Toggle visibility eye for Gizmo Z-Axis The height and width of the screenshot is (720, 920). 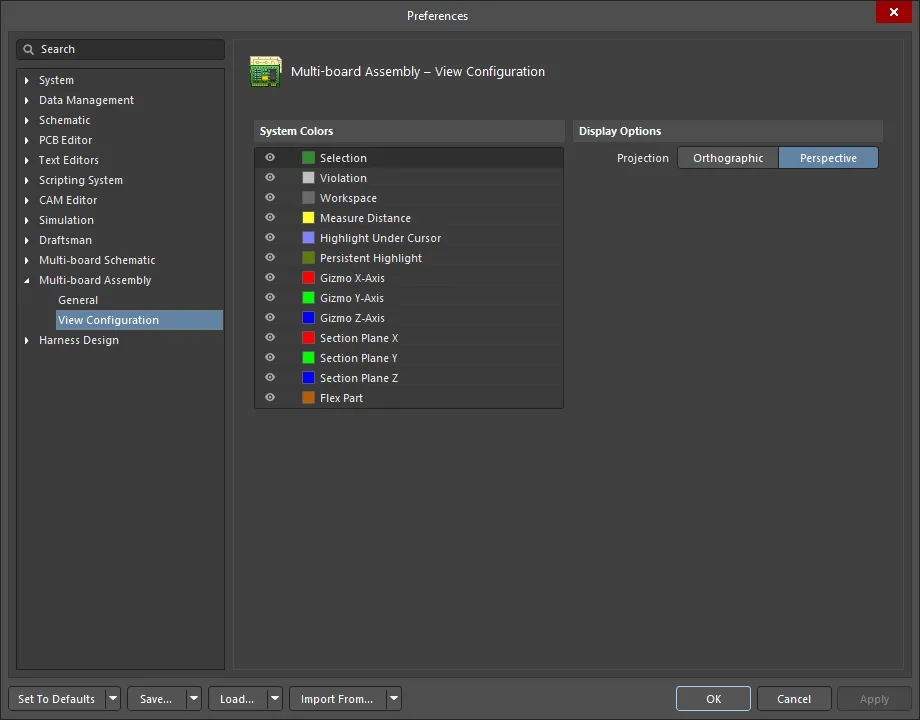tap(270, 317)
